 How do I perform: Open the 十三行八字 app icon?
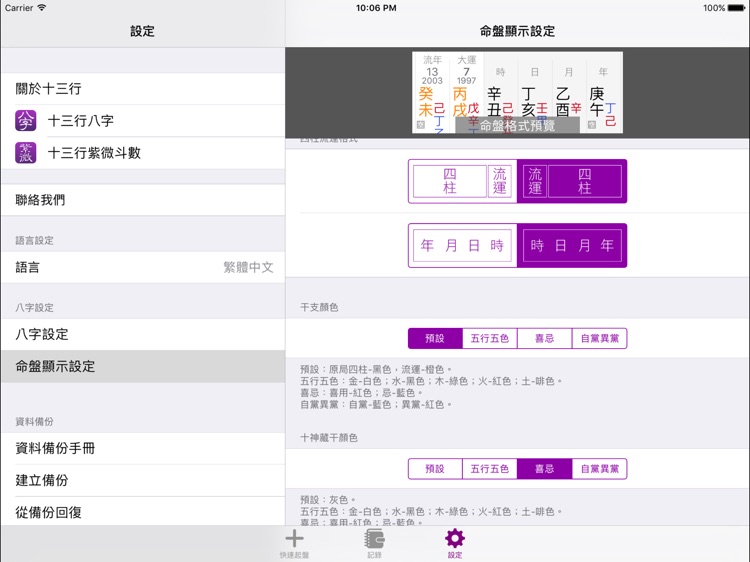(25, 121)
